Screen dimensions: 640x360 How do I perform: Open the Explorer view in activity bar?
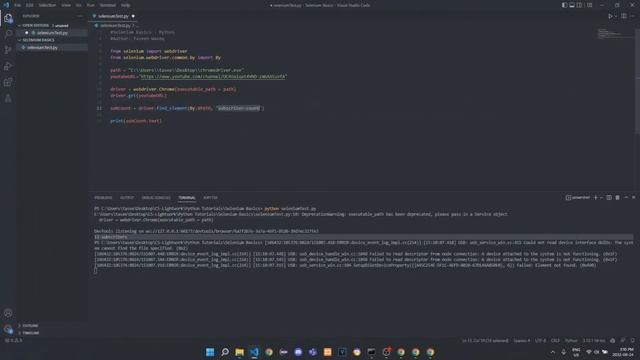8,18
